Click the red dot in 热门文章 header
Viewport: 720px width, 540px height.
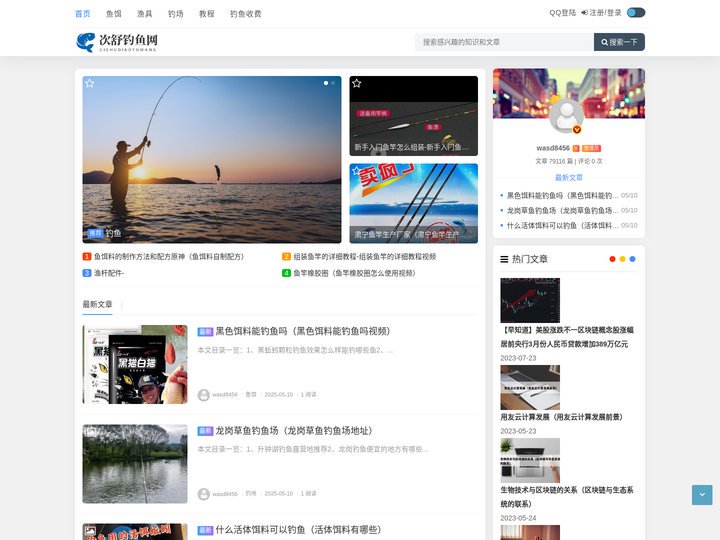612,259
